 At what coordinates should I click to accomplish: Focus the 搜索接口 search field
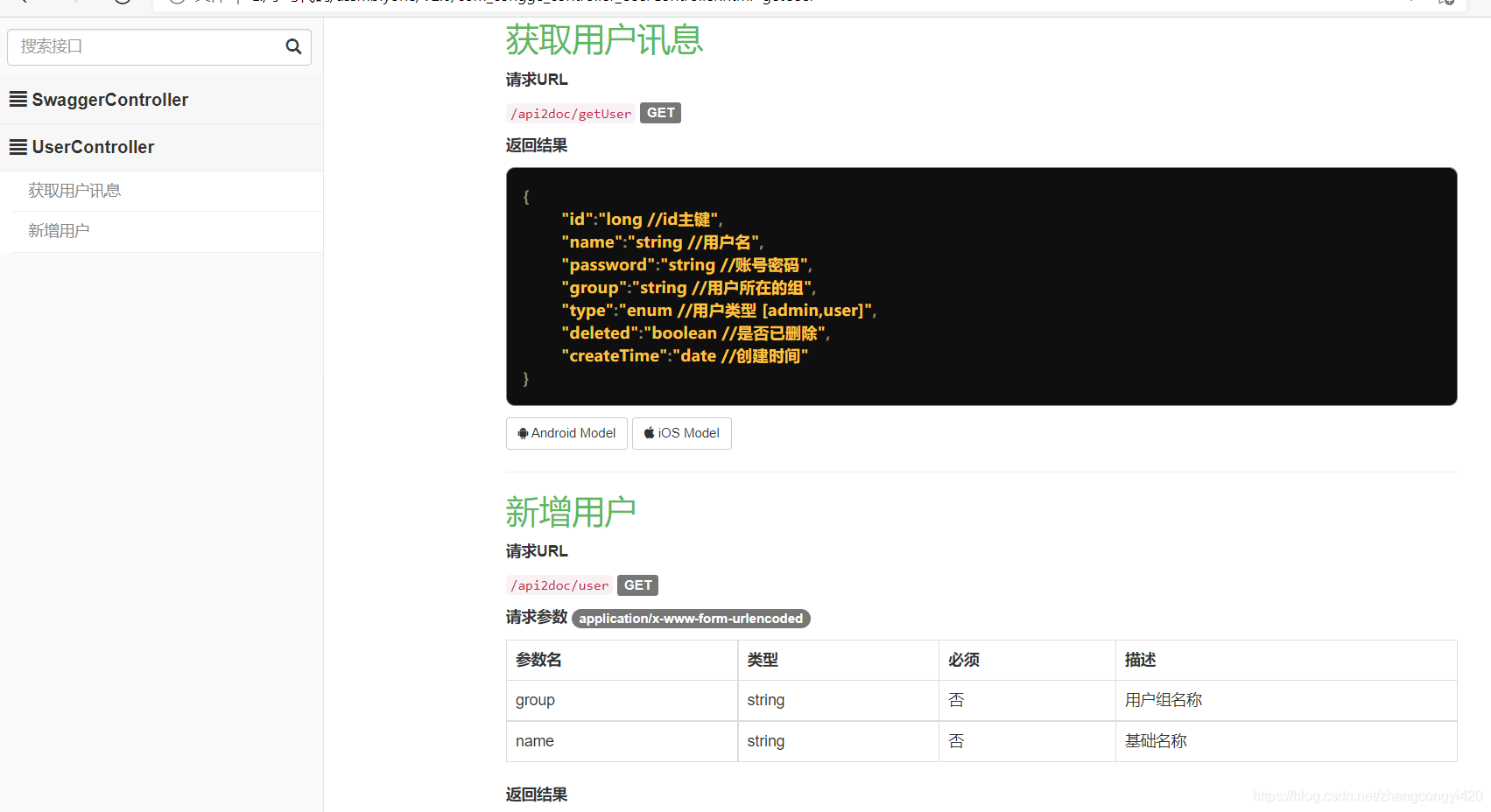click(159, 47)
